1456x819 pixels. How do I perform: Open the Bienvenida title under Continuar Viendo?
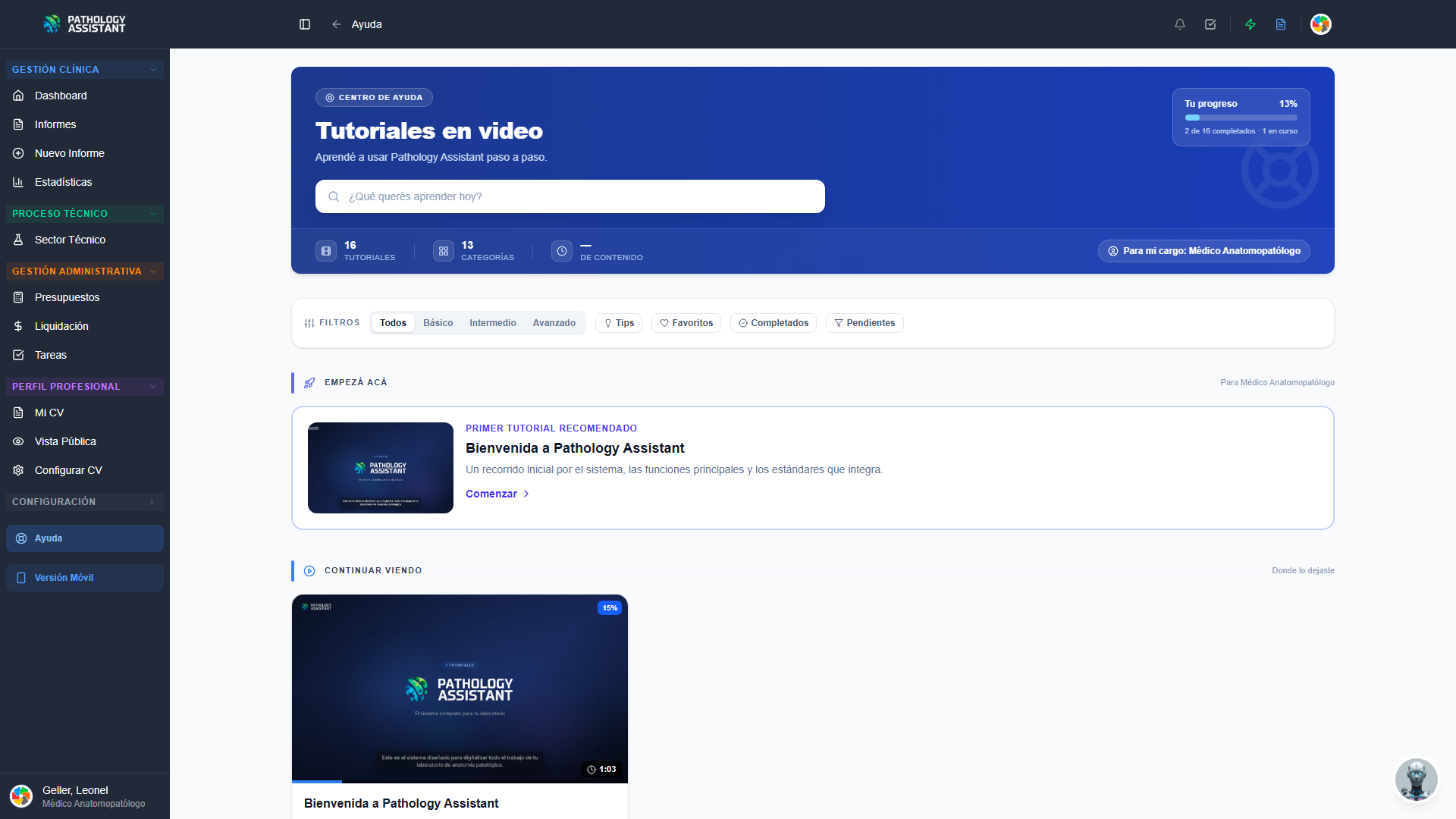point(401,803)
